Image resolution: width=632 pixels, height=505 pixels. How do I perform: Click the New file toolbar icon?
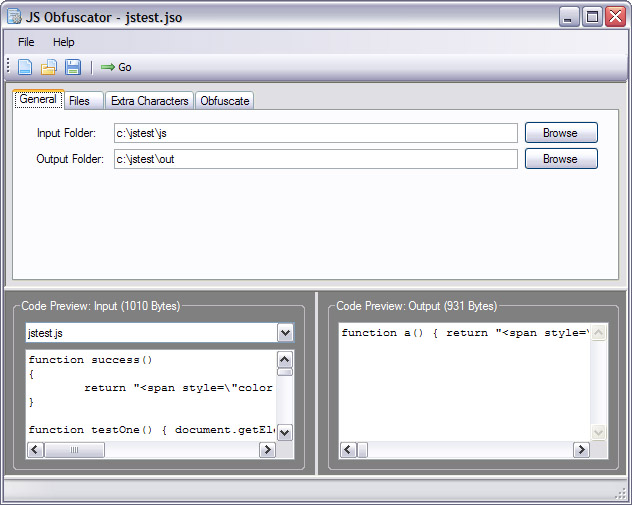(25, 67)
